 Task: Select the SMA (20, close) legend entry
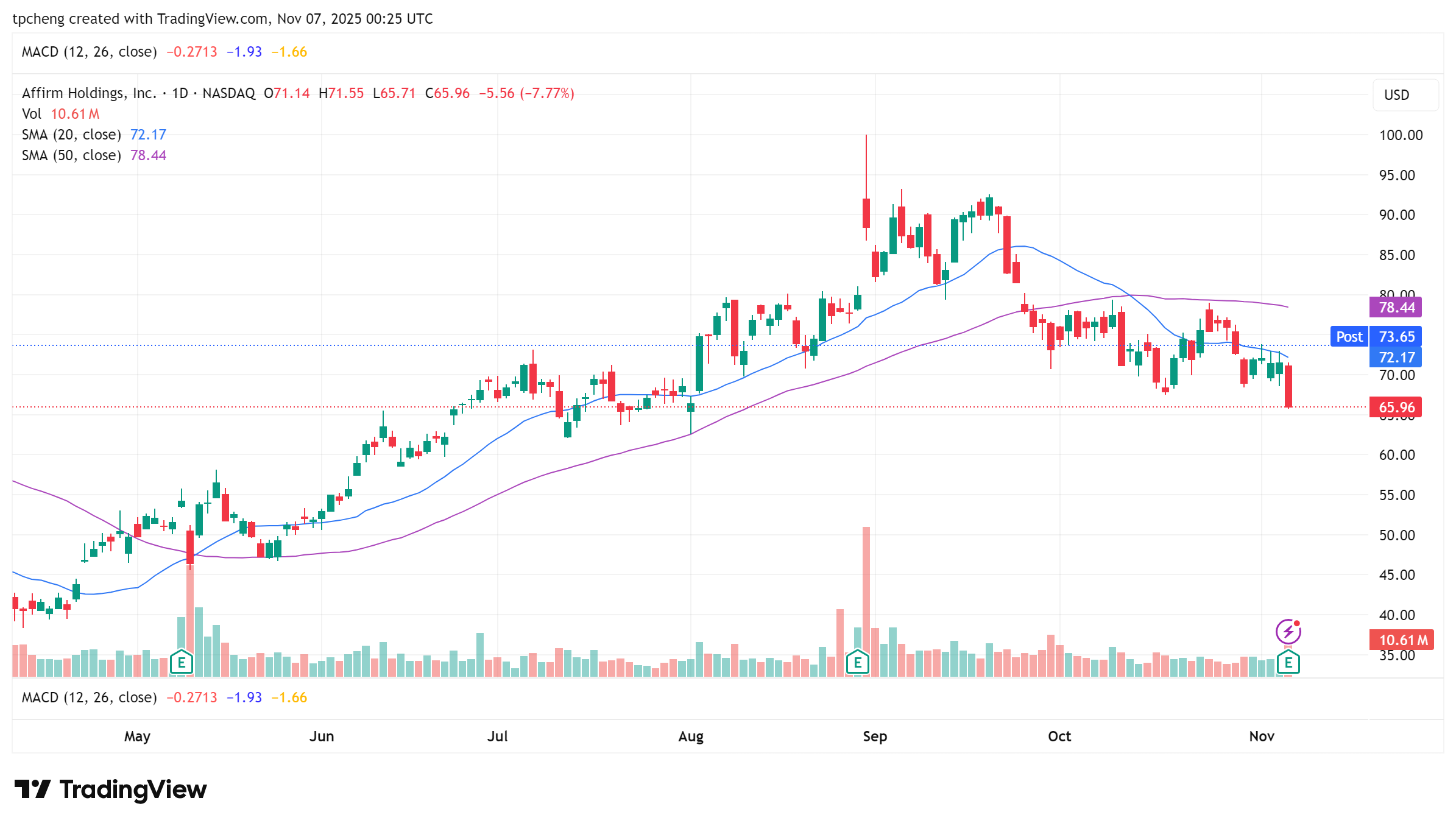(x=71, y=135)
